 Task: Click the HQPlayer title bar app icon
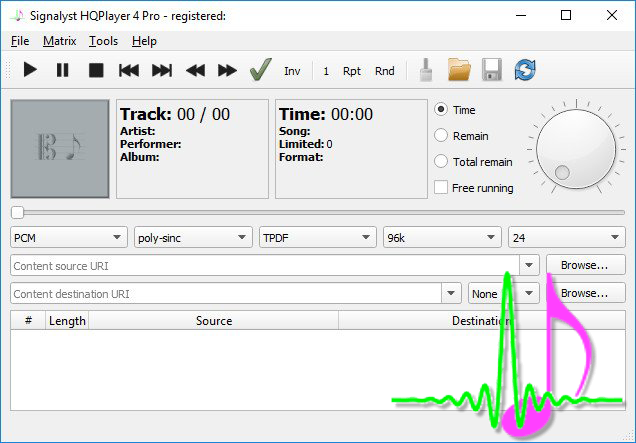[17, 16]
